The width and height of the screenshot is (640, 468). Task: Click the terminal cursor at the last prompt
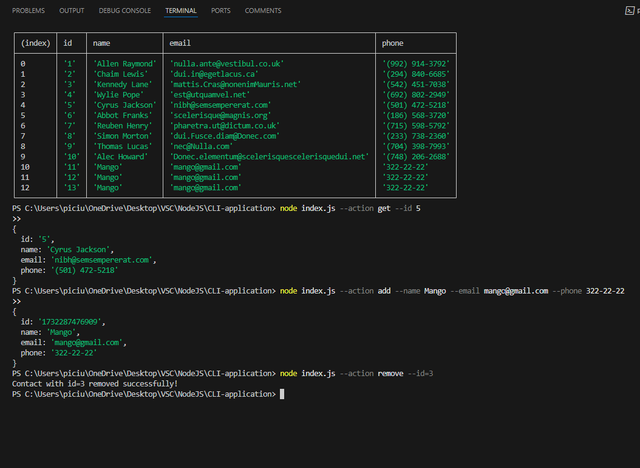(x=282, y=394)
